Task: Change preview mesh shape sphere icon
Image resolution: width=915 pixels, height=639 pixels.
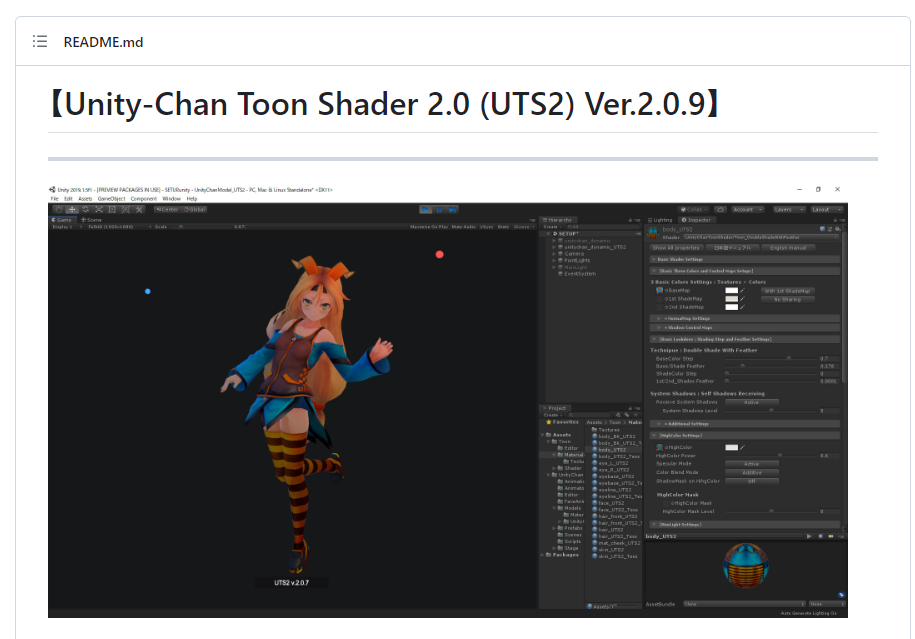Action: [821, 536]
